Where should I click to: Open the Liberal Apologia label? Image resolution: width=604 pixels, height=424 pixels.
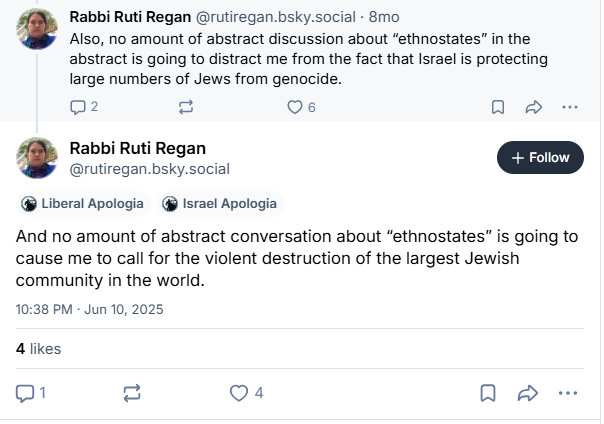click(x=84, y=204)
